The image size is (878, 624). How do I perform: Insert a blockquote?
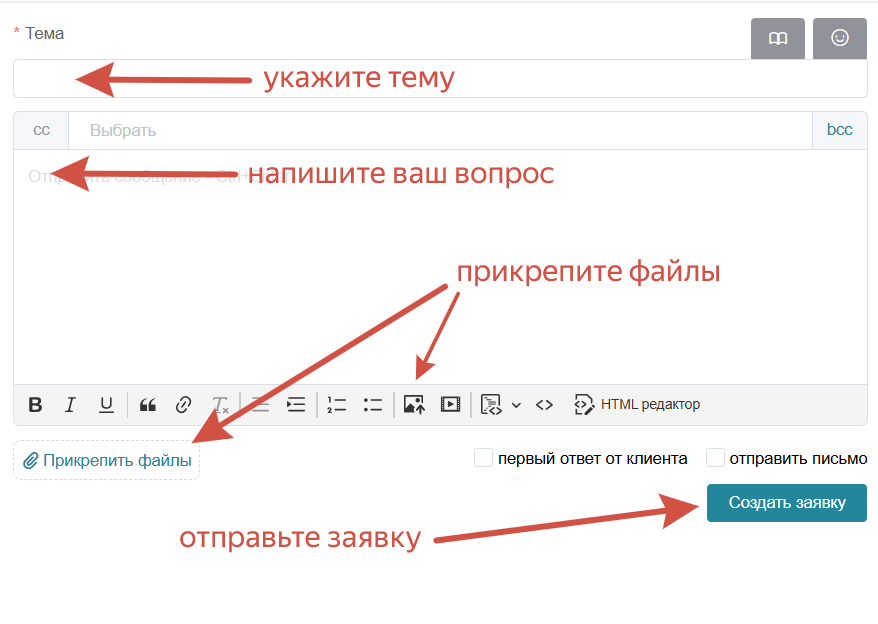148,404
